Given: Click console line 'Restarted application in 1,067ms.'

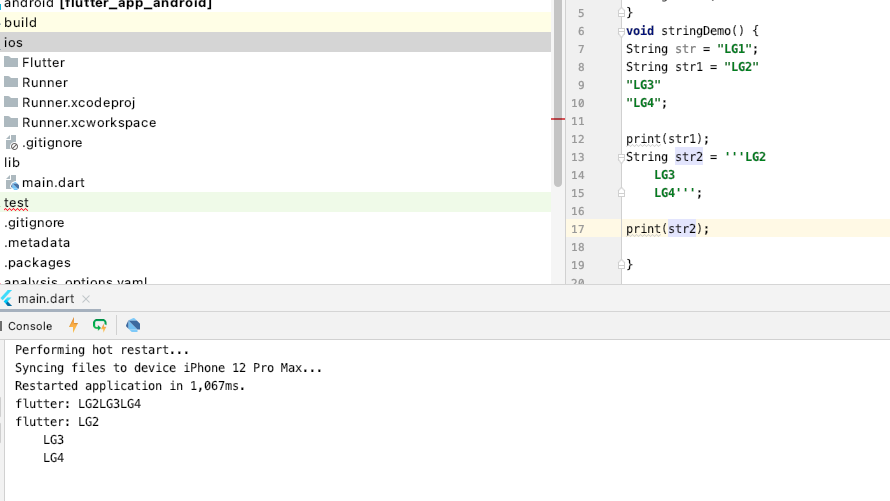Looking at the screenshot, I should [x=130, y=386].
